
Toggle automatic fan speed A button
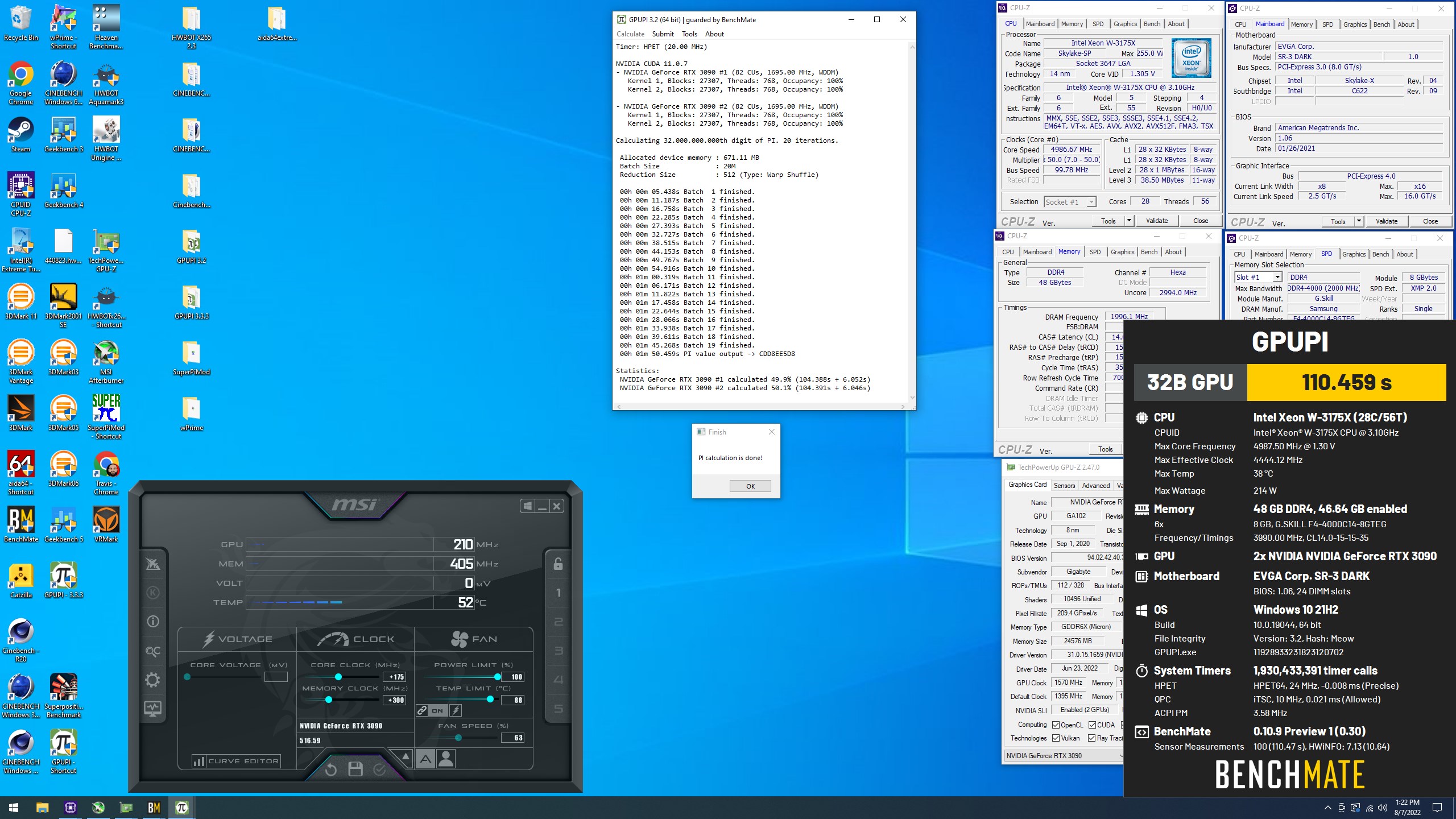425,759
